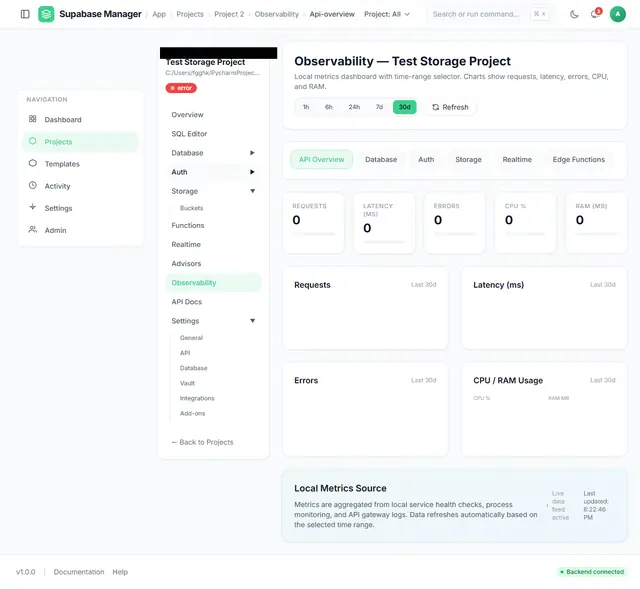
Task: Click the navigation Settings icon
Action: (33, 207)
